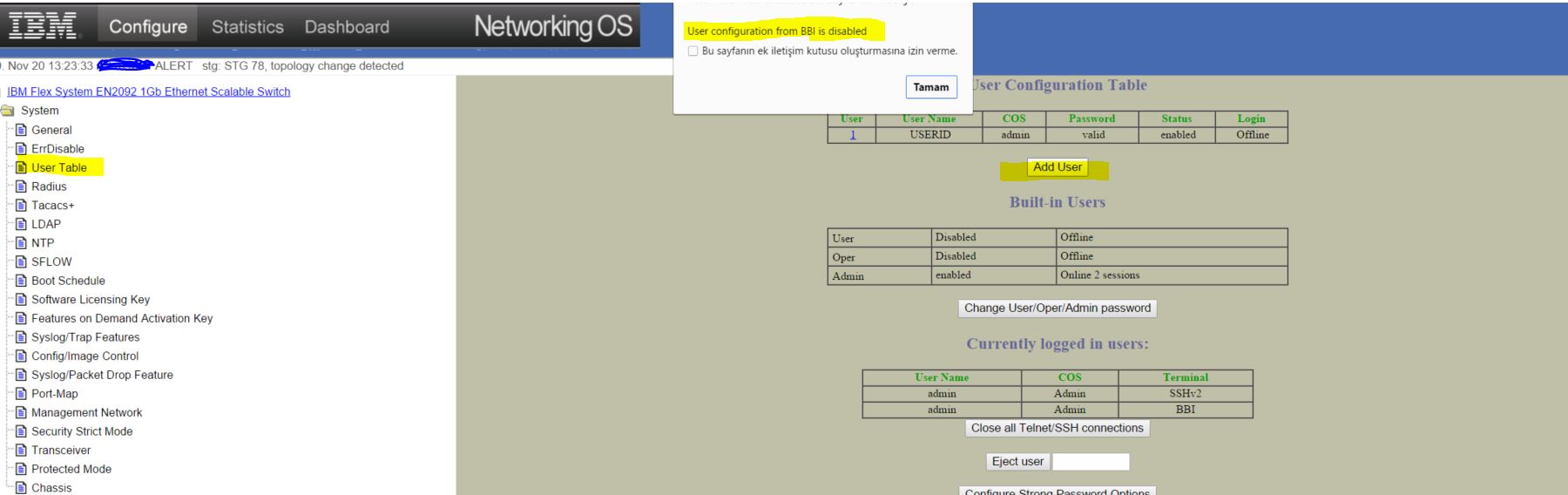Click the Syslog/Trap Features page icon
The width and height of the screenshot is (1568, 495).
pyautogui.click(x=22, y=337)
